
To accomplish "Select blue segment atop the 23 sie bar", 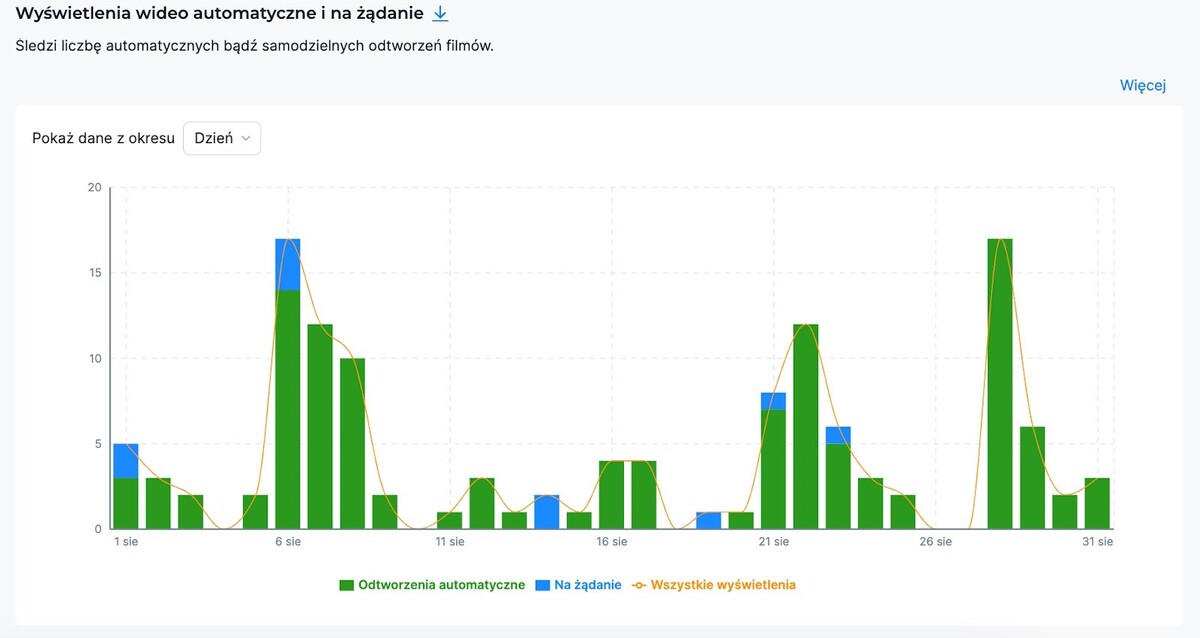I will [838, 435].
